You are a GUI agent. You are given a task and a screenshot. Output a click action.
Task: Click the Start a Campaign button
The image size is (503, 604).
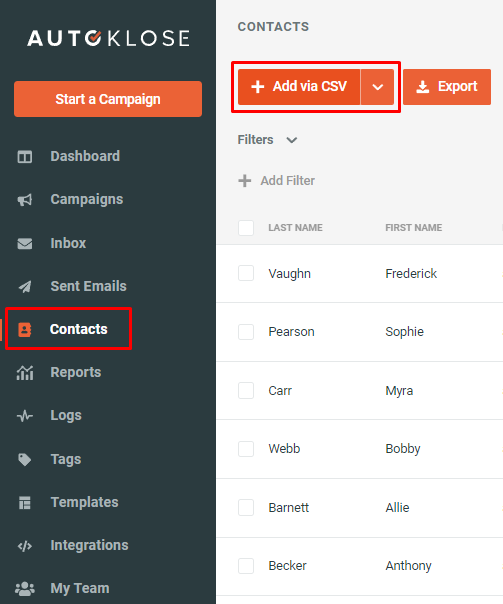(x=108, y=99)
